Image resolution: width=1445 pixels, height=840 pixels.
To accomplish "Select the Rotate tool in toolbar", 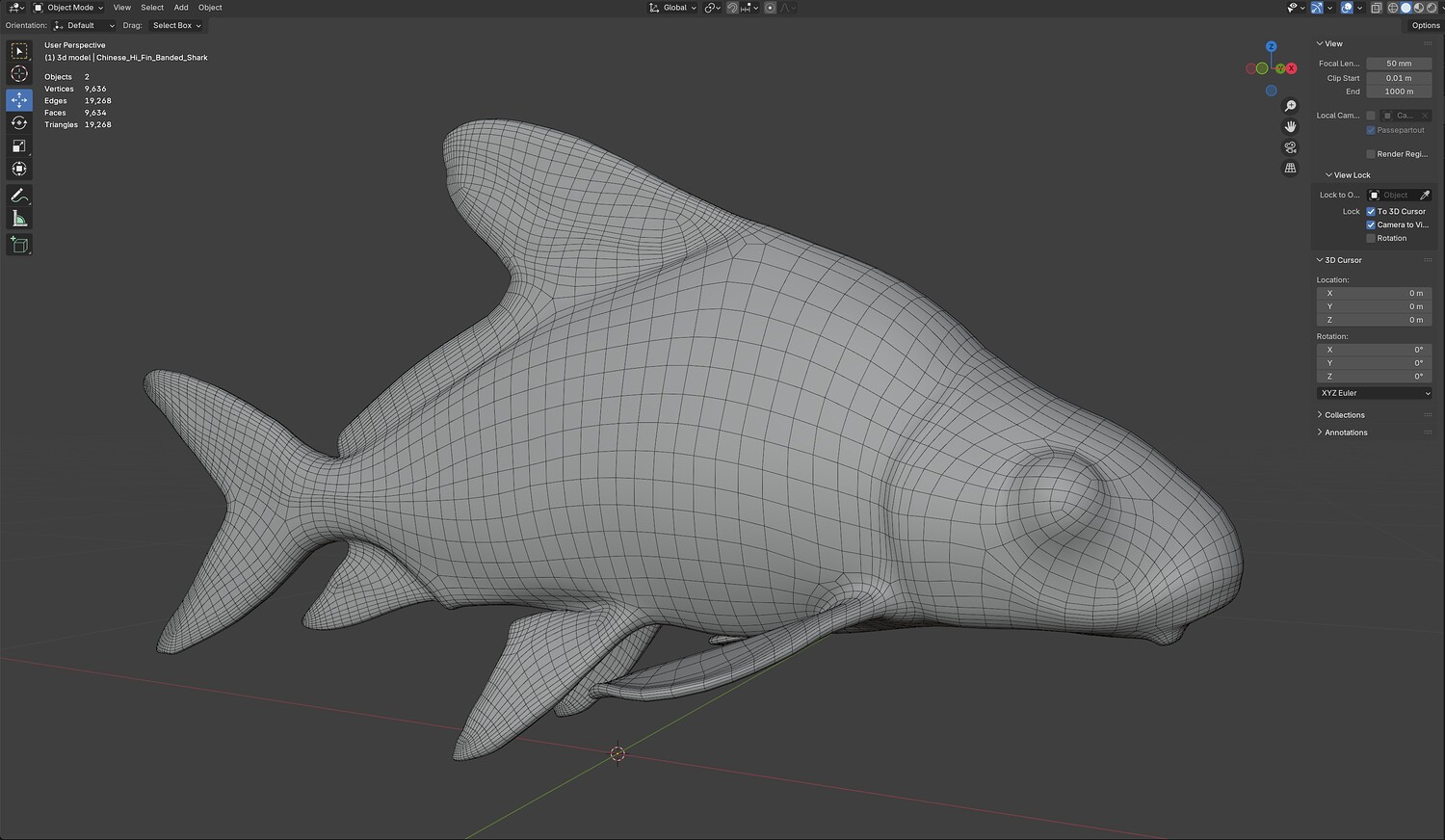I will pos(19,123).
